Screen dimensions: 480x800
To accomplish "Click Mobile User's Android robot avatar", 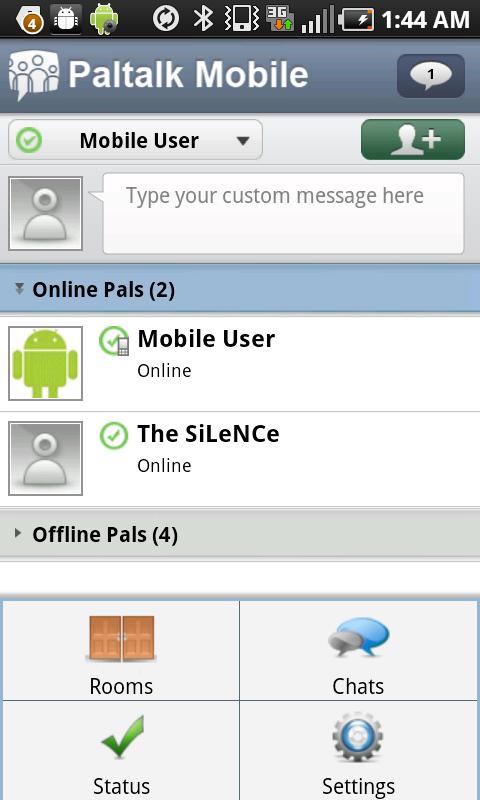I will pyautogui.click(x=45, y=363).
